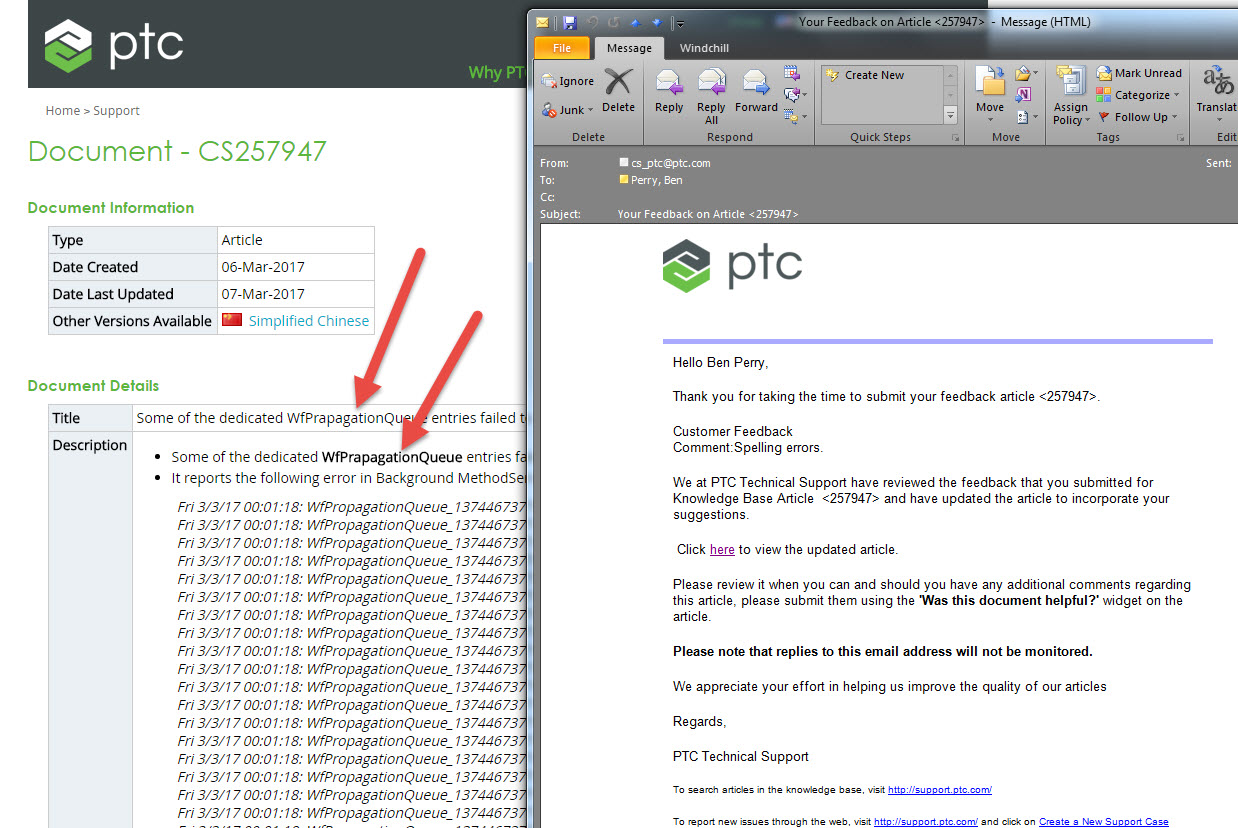The height and width of the screenshot is (828, 1238).
Task: Select the Message ribbon tab
Action: point(629,48)
